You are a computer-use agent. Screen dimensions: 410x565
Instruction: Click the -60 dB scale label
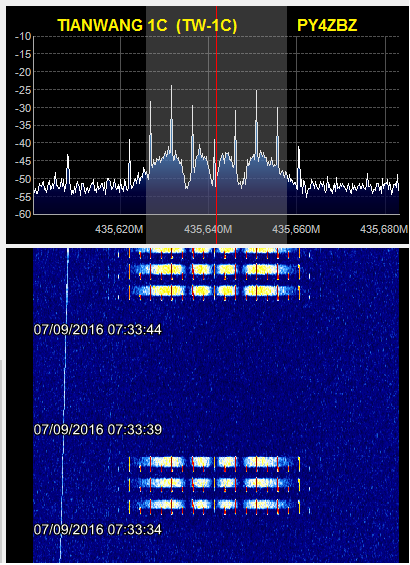[23, 214]
